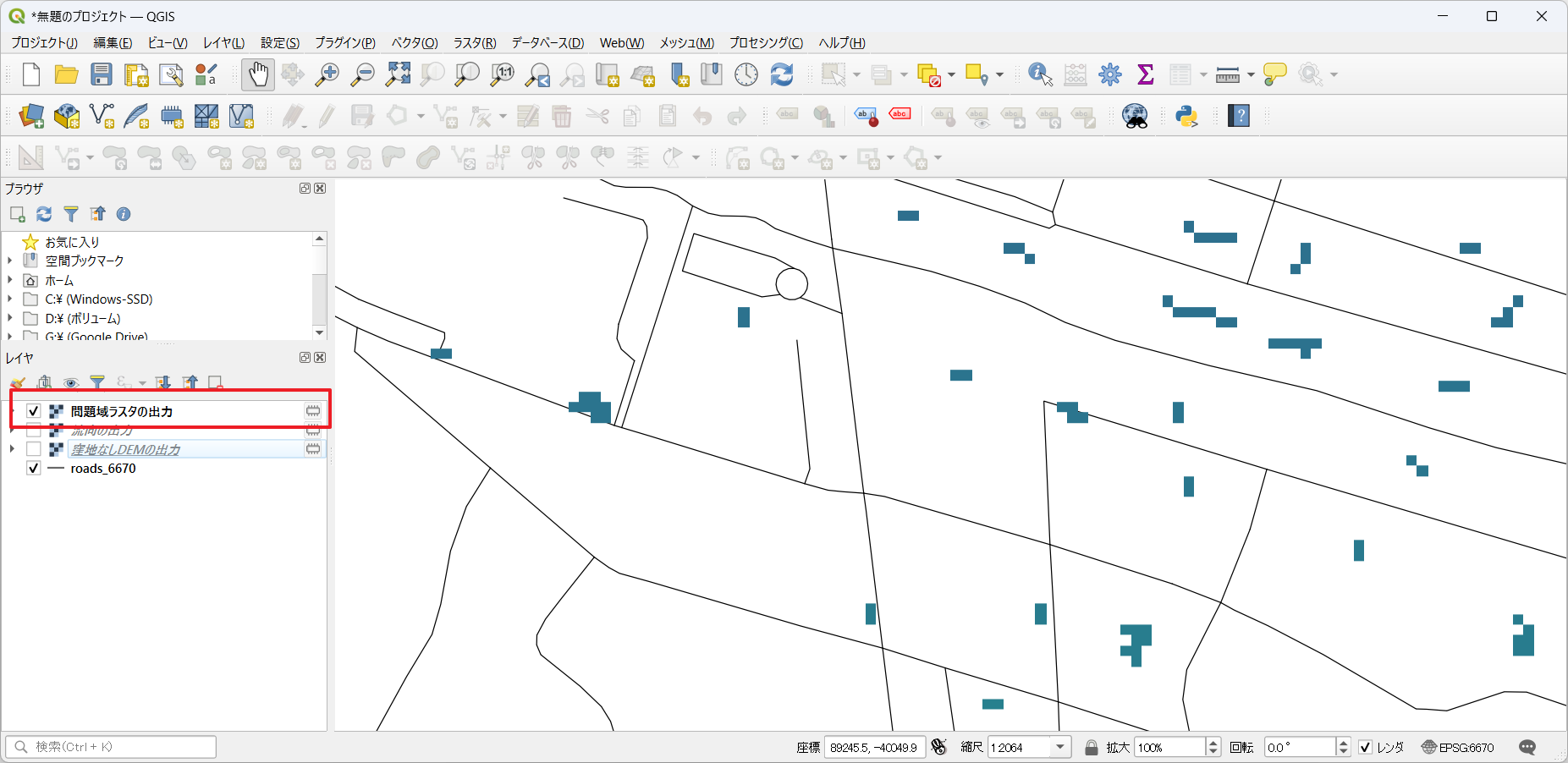Zoom to native resolution using the 1:1 icon
The image size is (1568, 763).
coord(503,74)
